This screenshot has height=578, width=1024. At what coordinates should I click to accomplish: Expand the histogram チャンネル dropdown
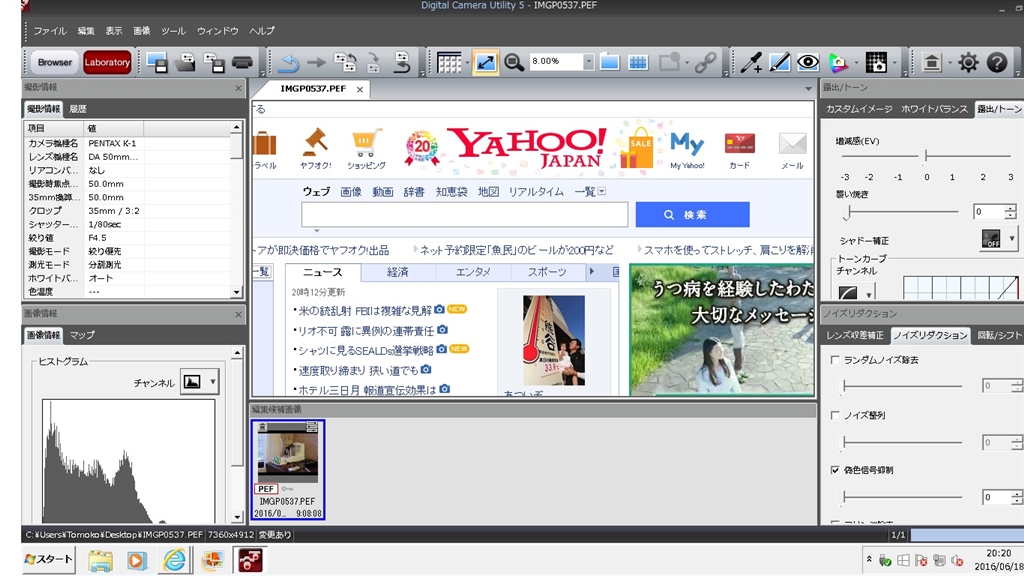213,382
